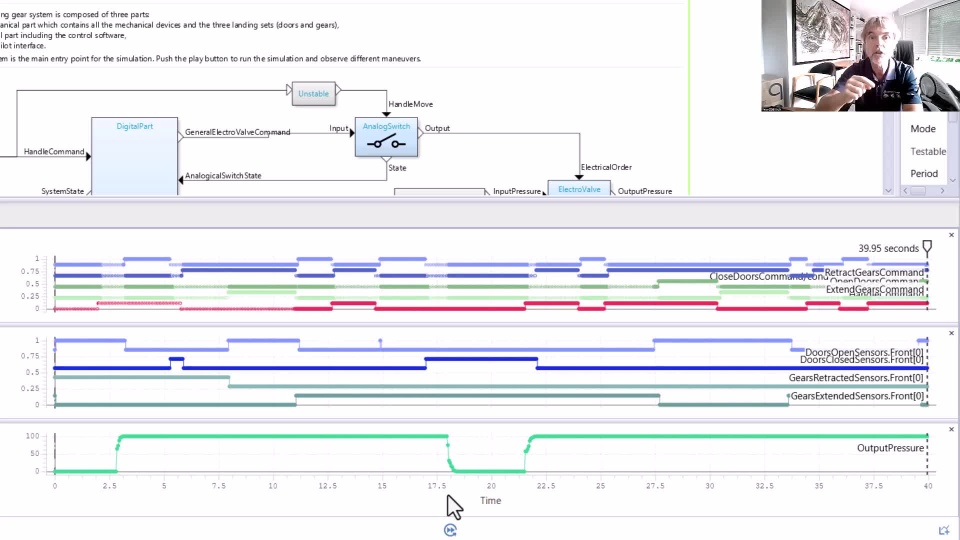Click the output port arrow of the Unstable block
Screen dimensions: 960x540
pos(339,89)
